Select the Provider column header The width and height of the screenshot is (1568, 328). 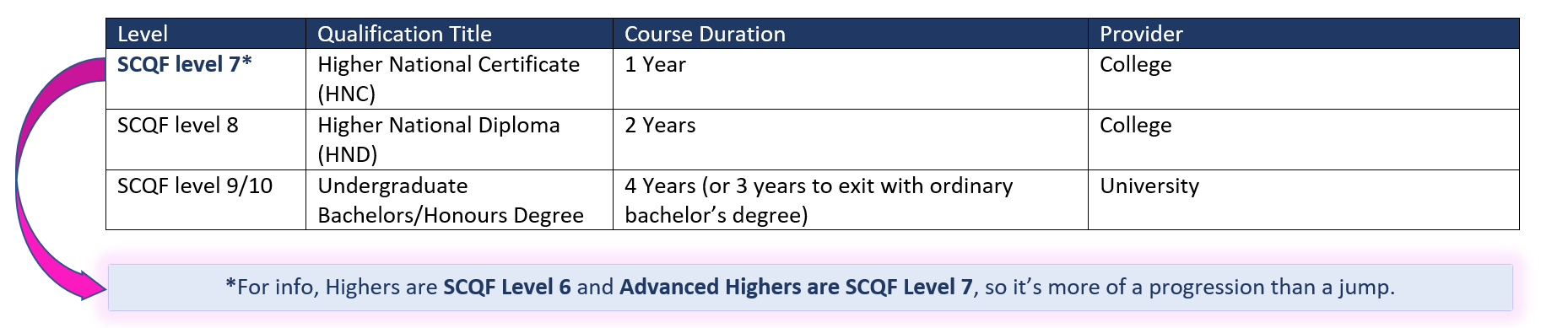(x=1304, y=34)
